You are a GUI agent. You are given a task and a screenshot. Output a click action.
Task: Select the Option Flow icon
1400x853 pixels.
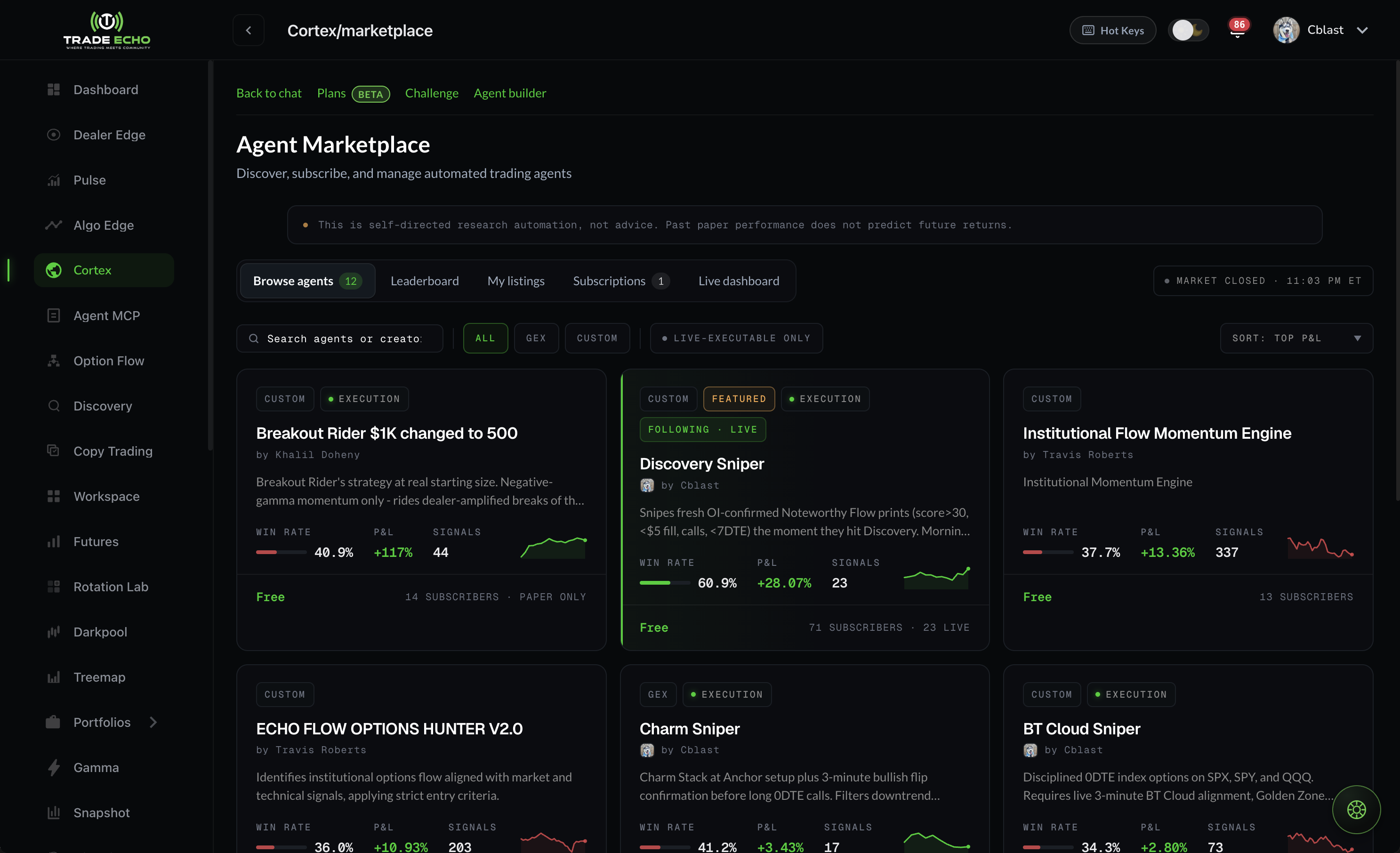pyautogui.click(x=53, y=361)
